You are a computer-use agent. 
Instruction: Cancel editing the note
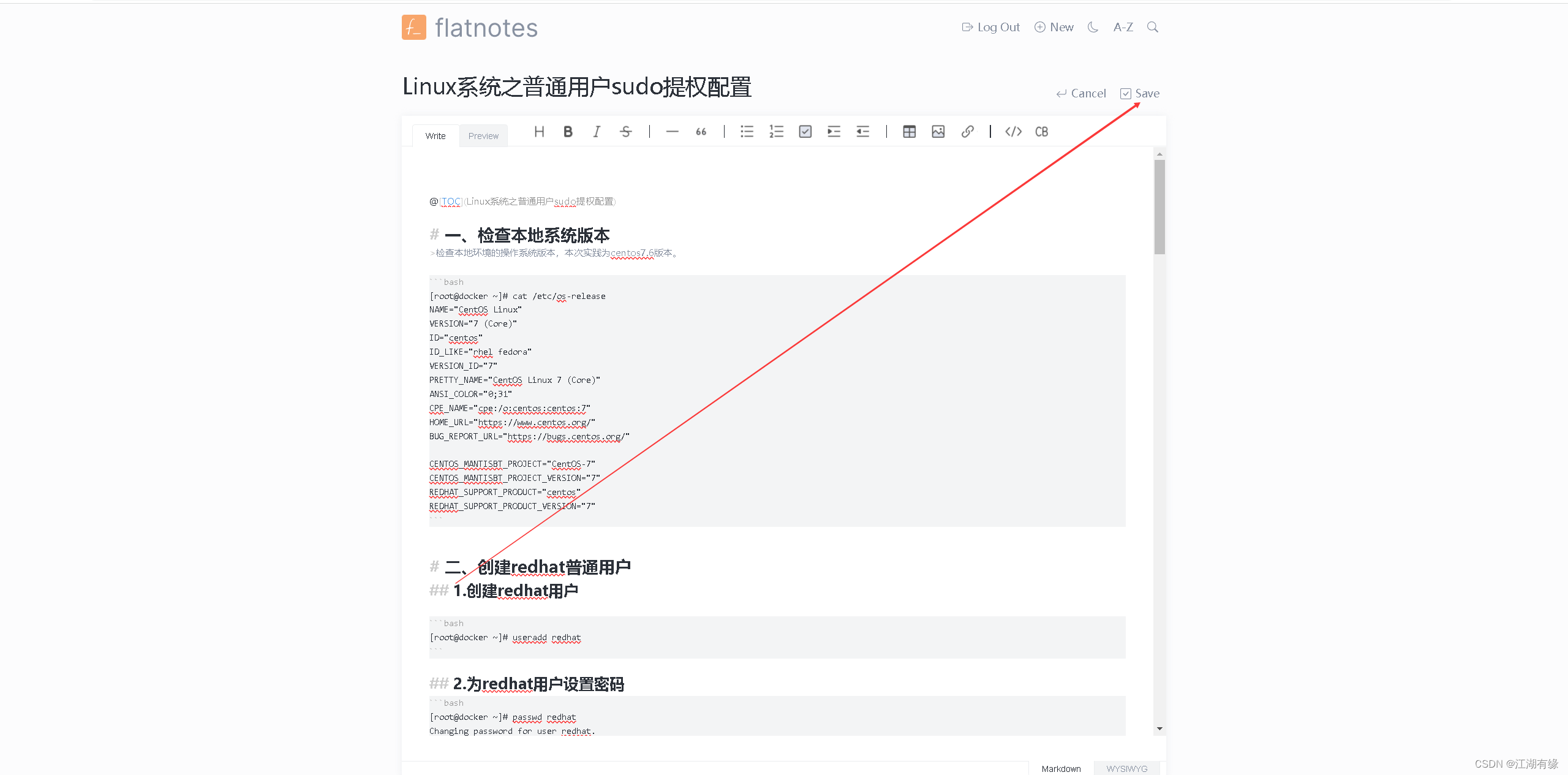pyautogui.click(x=1081, y=93)
